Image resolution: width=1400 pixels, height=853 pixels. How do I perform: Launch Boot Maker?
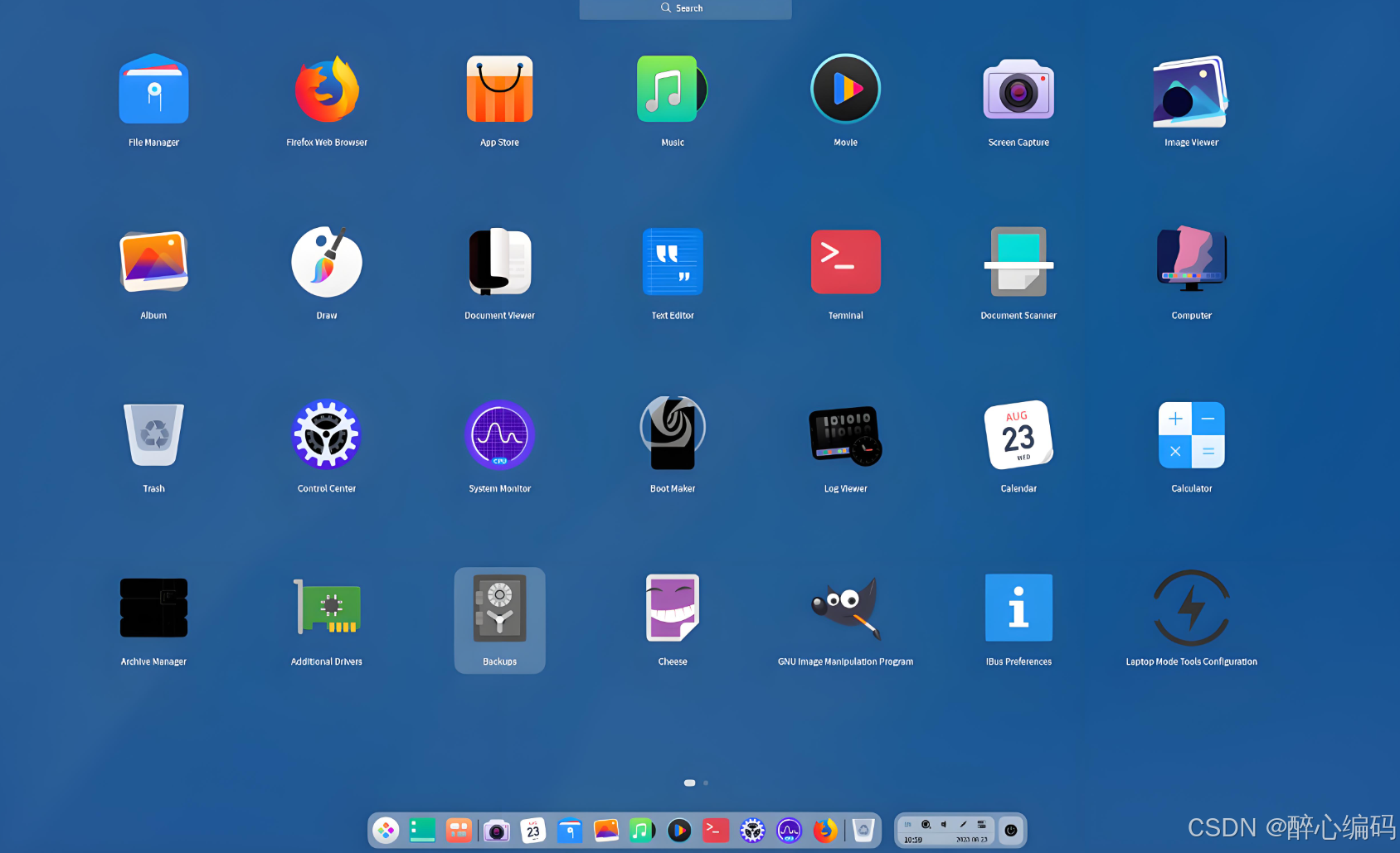[673, 434]
